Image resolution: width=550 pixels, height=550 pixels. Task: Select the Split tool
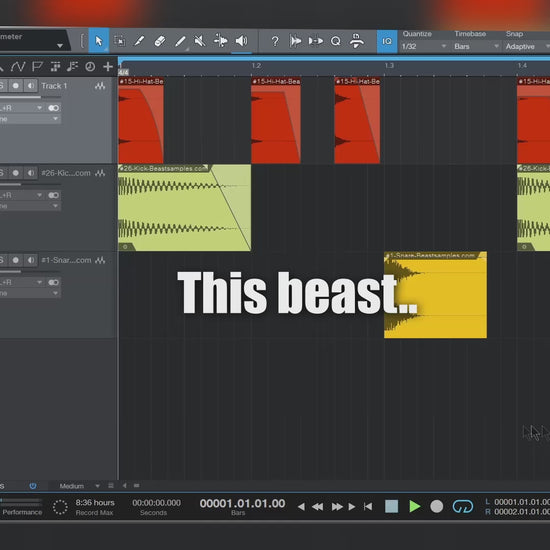click(x=139, y=41)
